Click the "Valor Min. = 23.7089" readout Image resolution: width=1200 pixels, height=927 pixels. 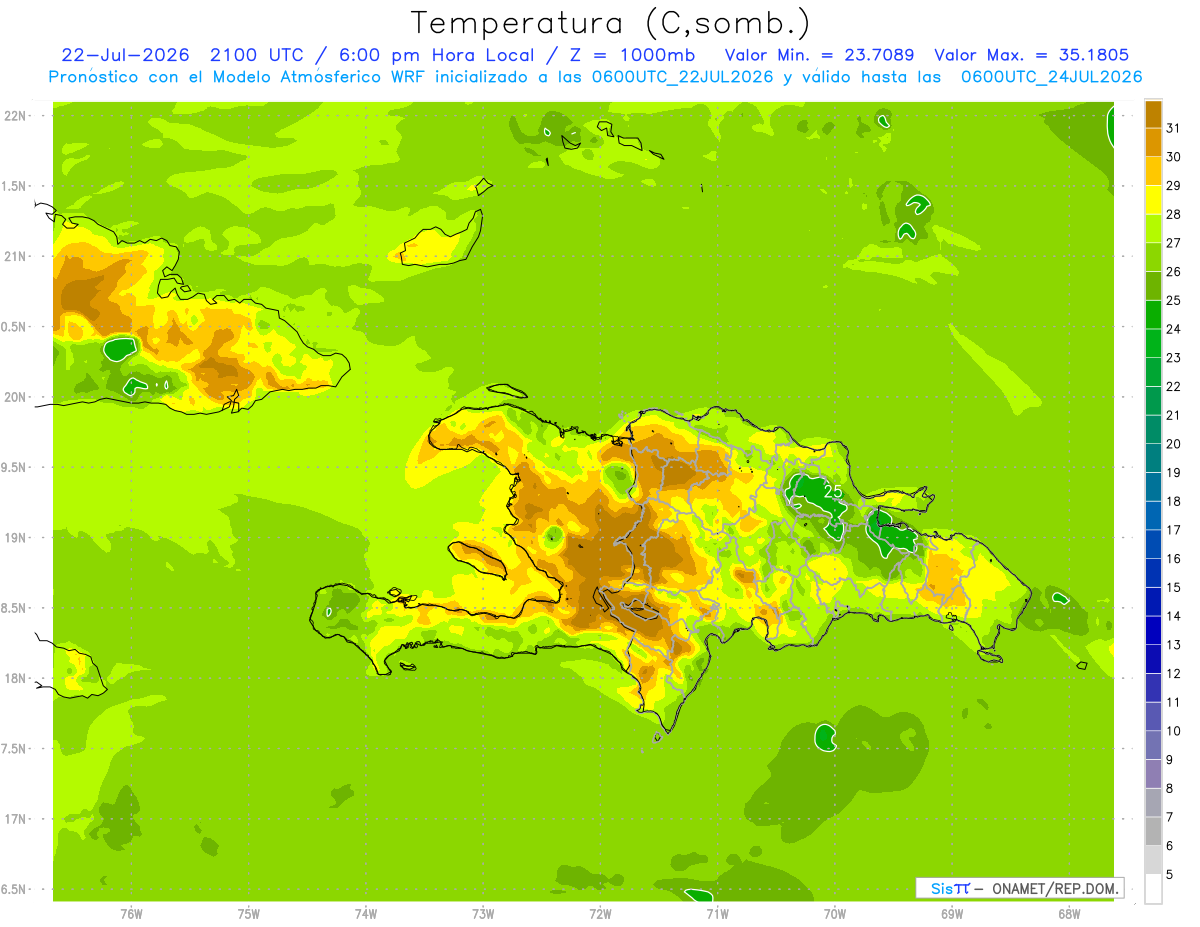click(820, 55)
